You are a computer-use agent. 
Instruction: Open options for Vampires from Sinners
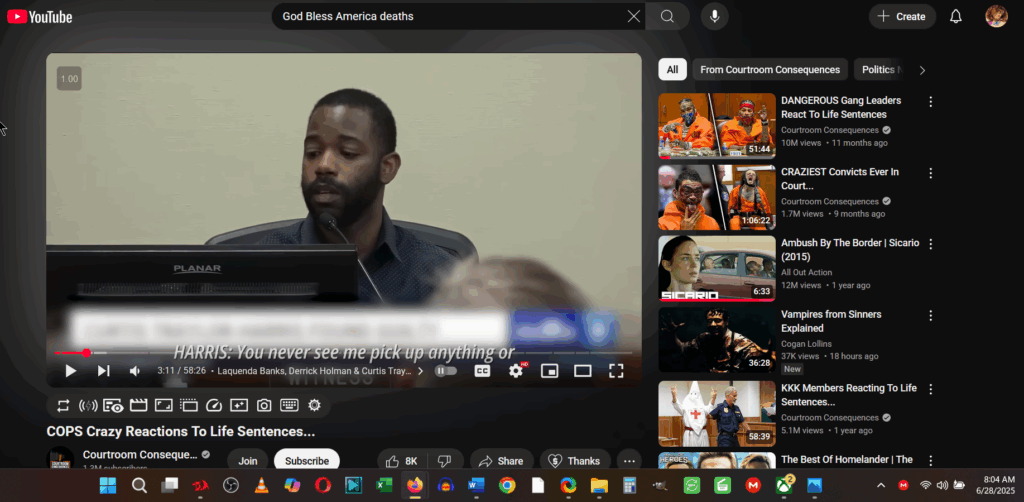pyautogui.click(x=931, y=315)
